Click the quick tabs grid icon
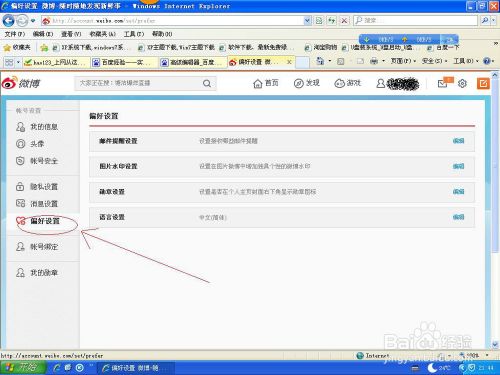 [x=9, y=62]
